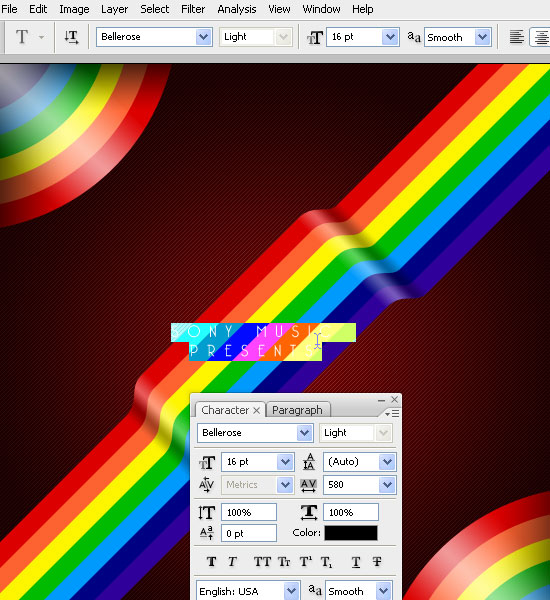
Task: Open the black text Color swatch
Action: [351, 533]
